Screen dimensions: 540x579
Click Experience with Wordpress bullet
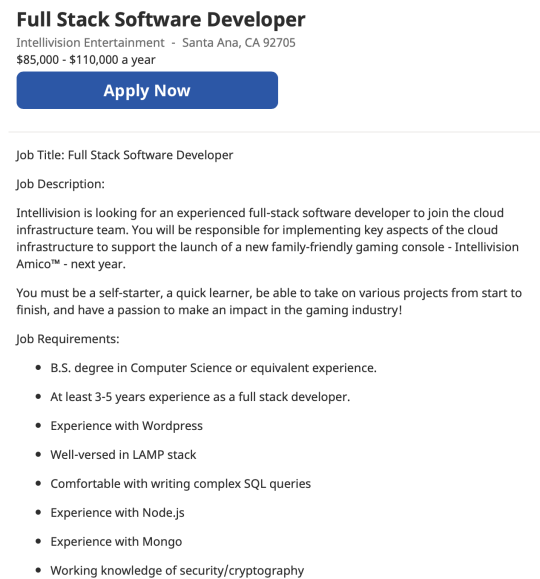(127, 426)
